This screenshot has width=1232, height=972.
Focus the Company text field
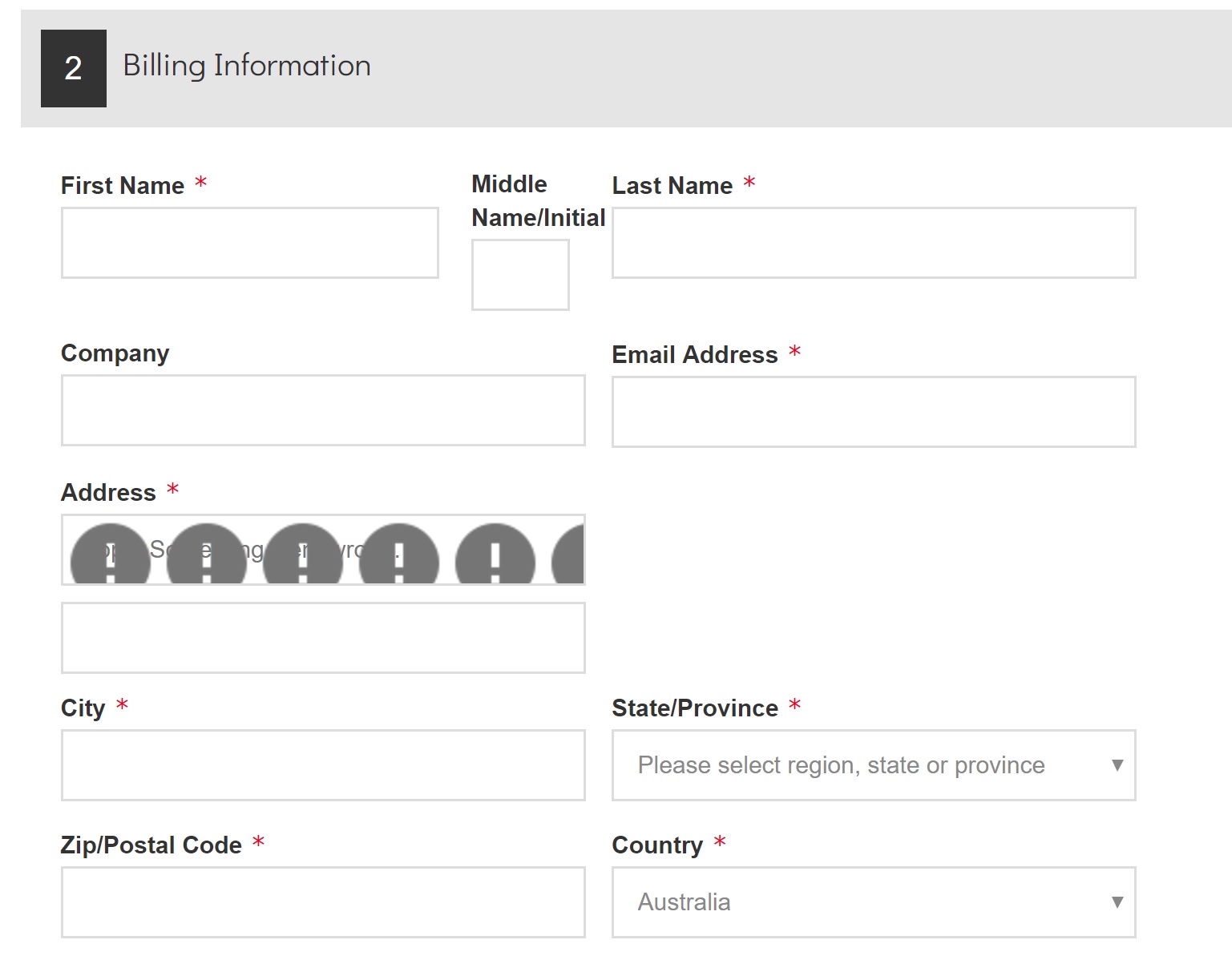(322, 410)
